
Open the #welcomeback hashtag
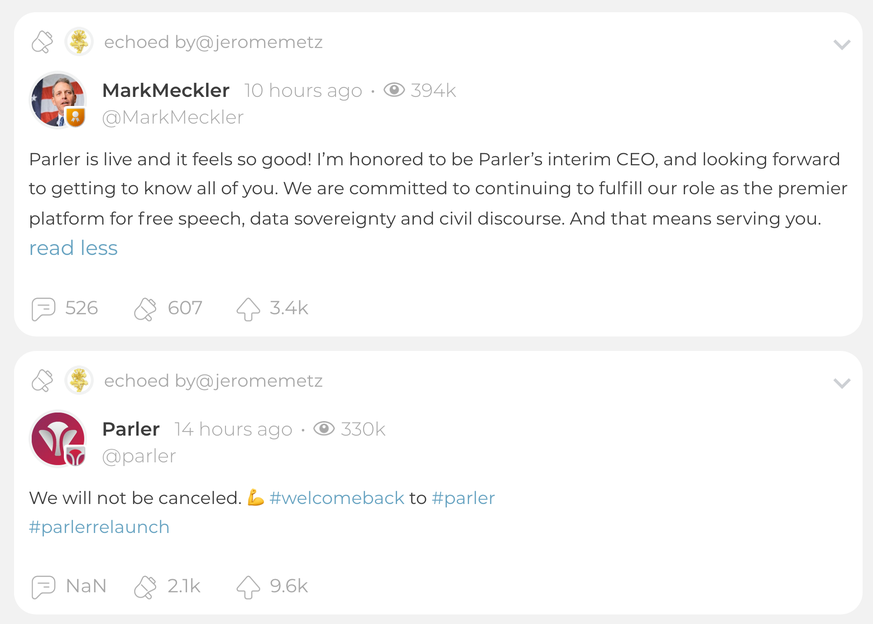[336, 498]
